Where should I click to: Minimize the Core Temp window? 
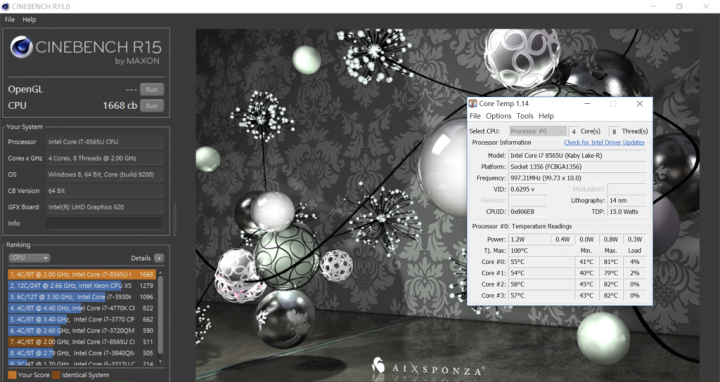pos(587,104)
